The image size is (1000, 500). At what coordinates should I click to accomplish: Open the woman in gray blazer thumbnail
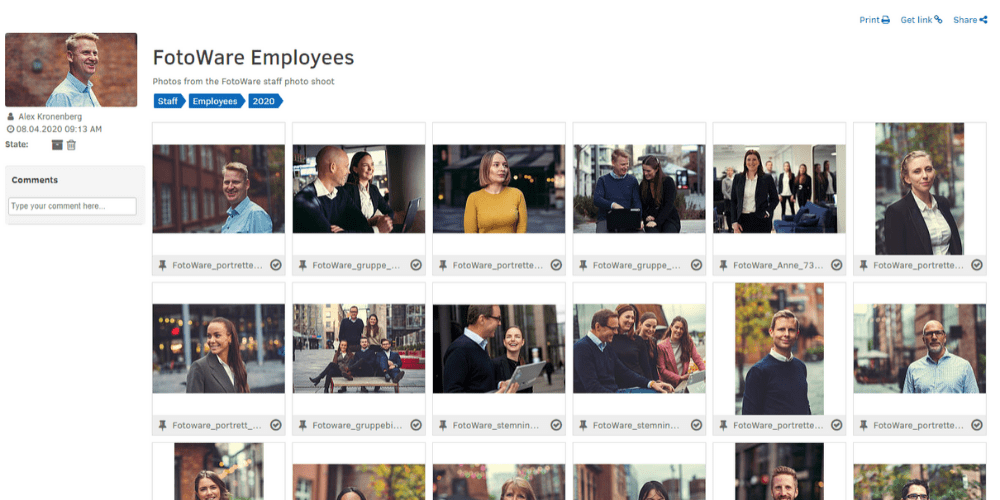[218, 349]
